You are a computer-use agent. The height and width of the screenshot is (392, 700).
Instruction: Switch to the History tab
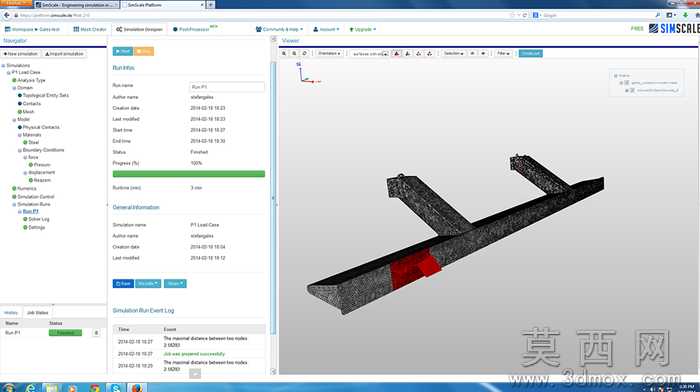pyautogui.click(x=11, y=313)
